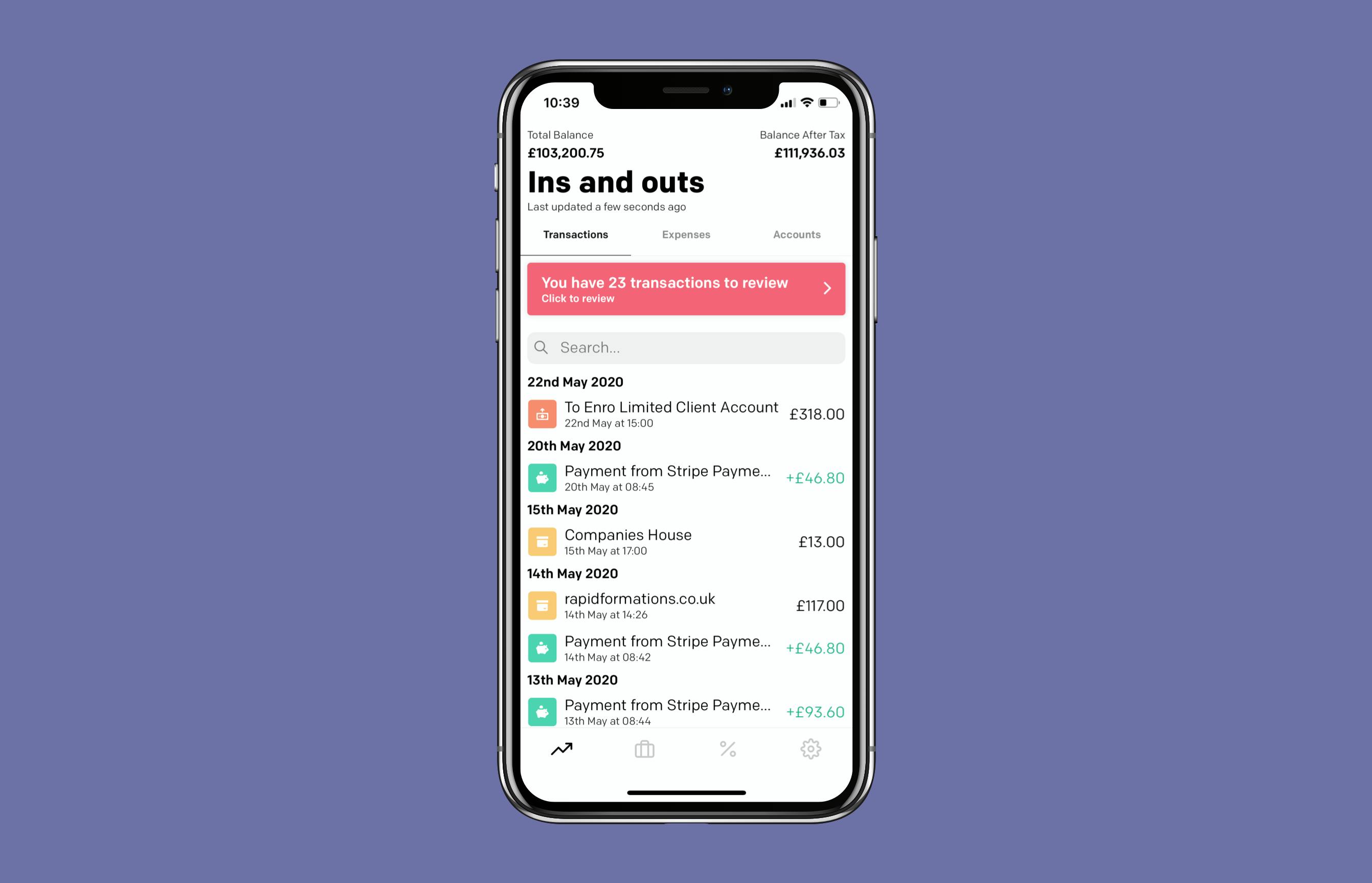Open the briefcase/jobs icon
The width and height of the screenshot is (1372, 883).
644,748
